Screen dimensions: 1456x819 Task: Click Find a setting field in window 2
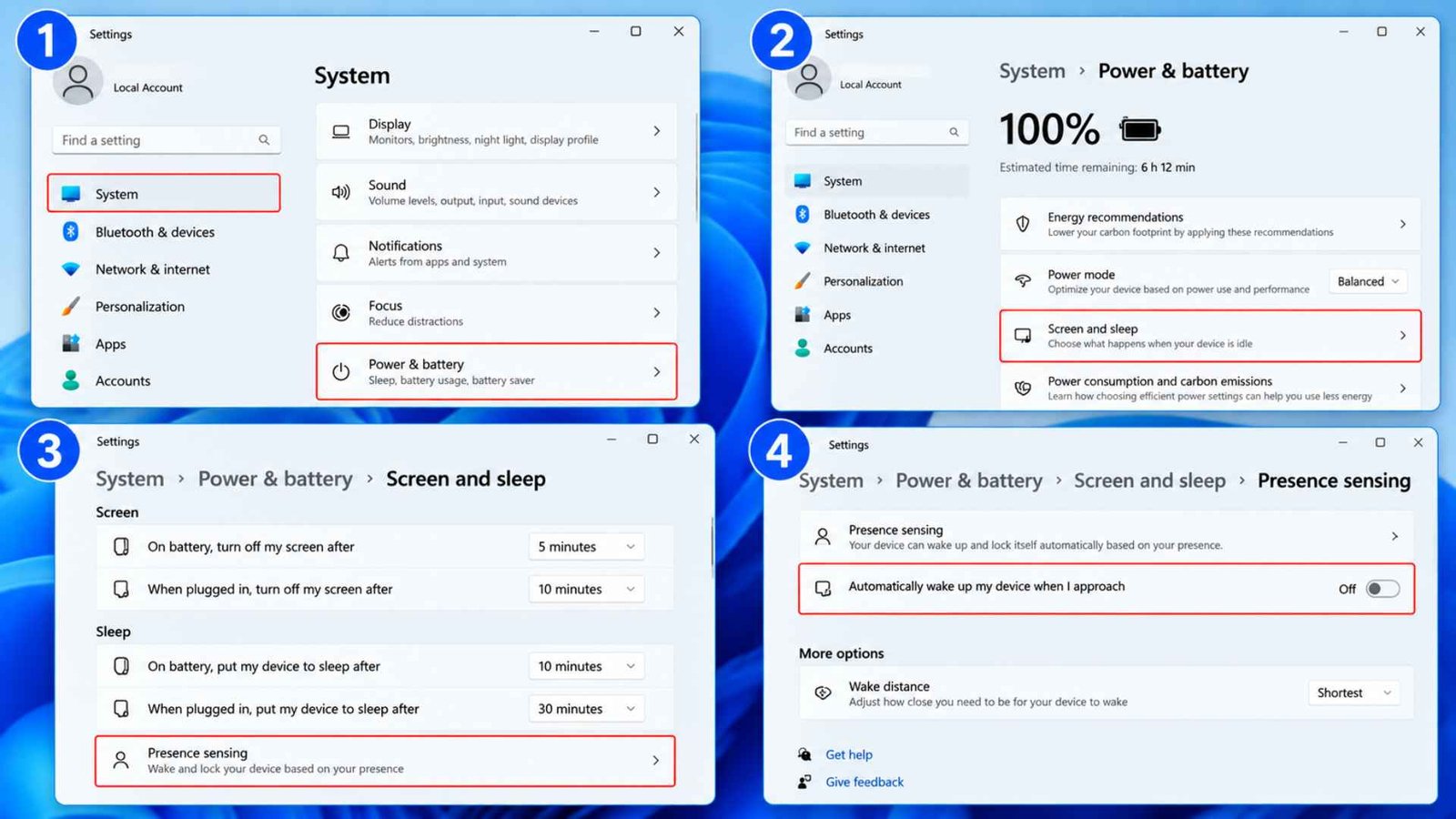pos(877,132)
